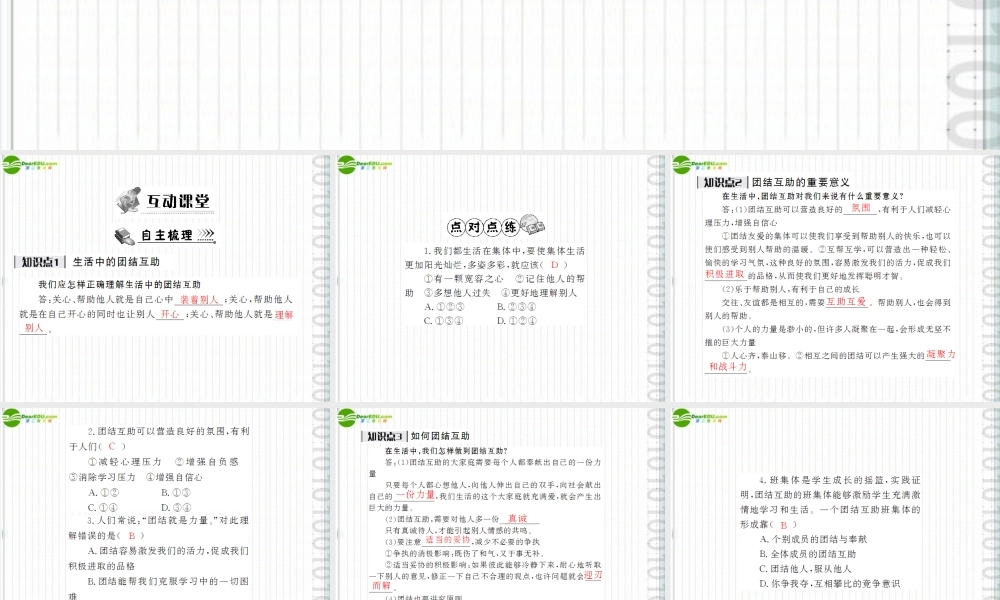The image size is (1000, 600).
Task: Click the red answer 互助互爱
Action: (x=846, y=302)
